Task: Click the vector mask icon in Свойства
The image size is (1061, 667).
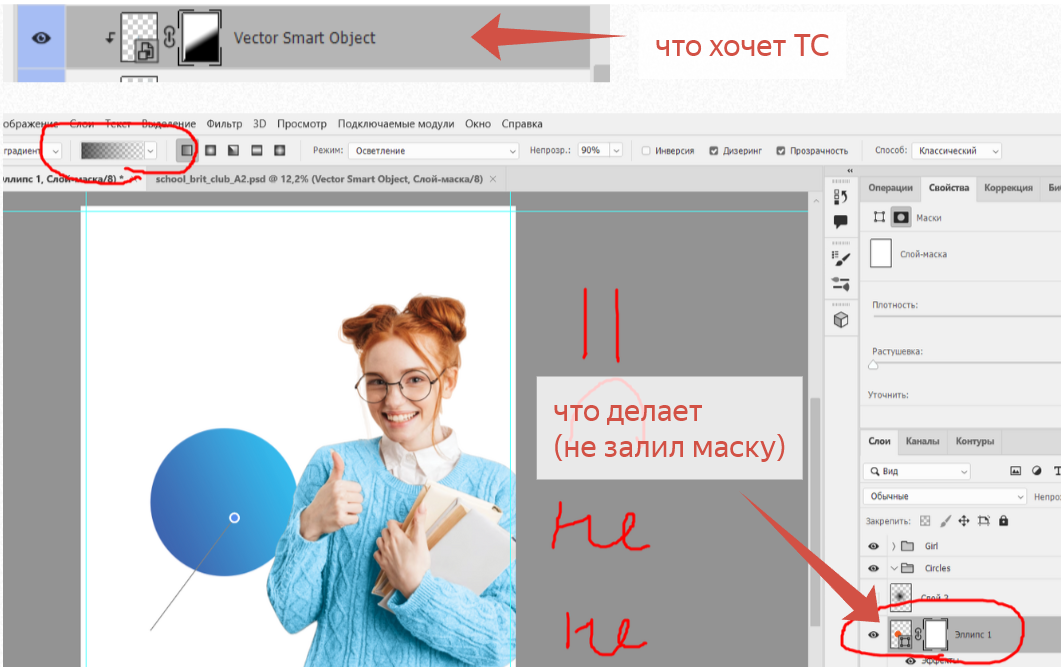Action: pos(879,217)
